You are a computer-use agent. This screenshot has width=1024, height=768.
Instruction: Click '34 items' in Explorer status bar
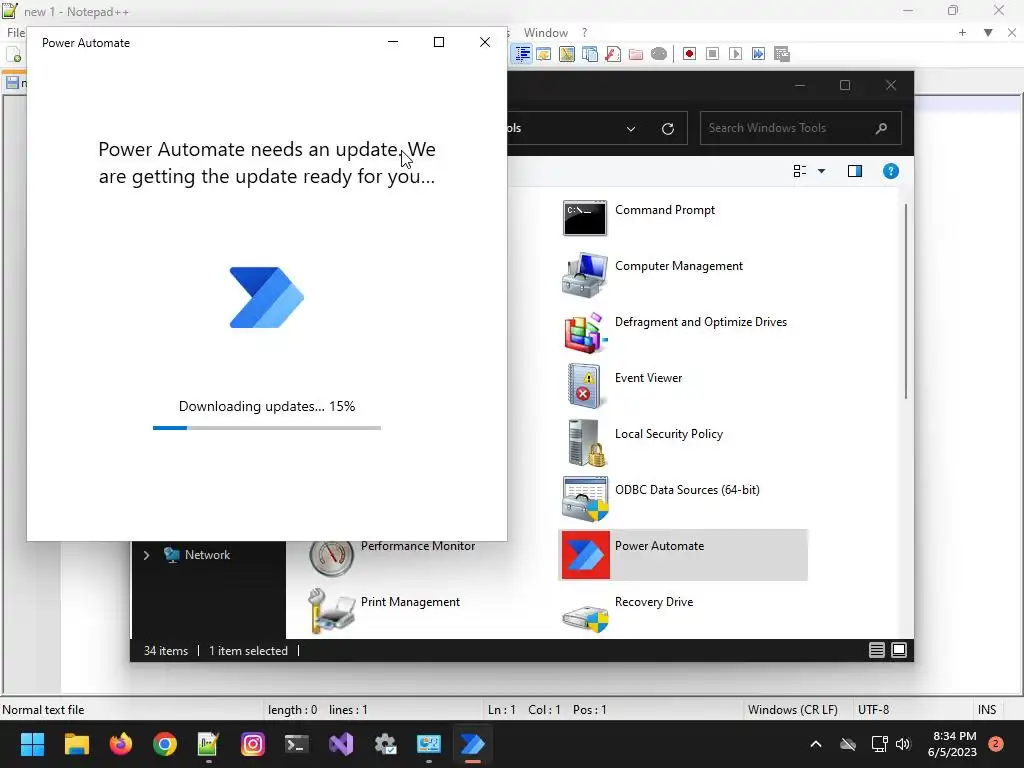tap(166, 651)
